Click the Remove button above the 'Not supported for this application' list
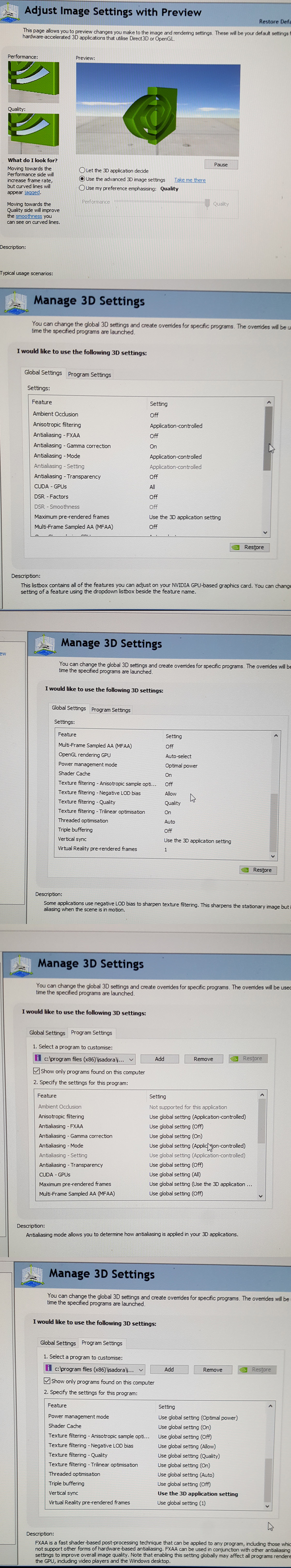The height and width of the screenshot is (1568, 291). 203,1059
